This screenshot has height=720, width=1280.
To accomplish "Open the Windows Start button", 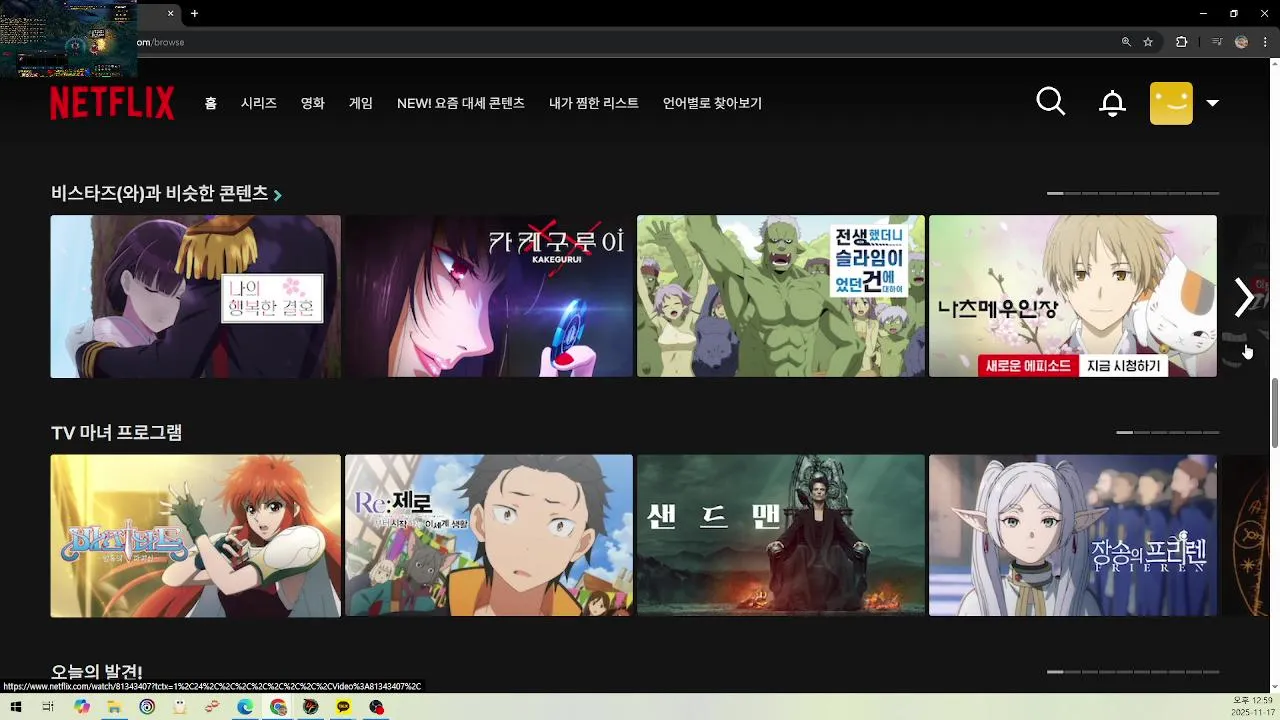I will click(x=15, y=707).
